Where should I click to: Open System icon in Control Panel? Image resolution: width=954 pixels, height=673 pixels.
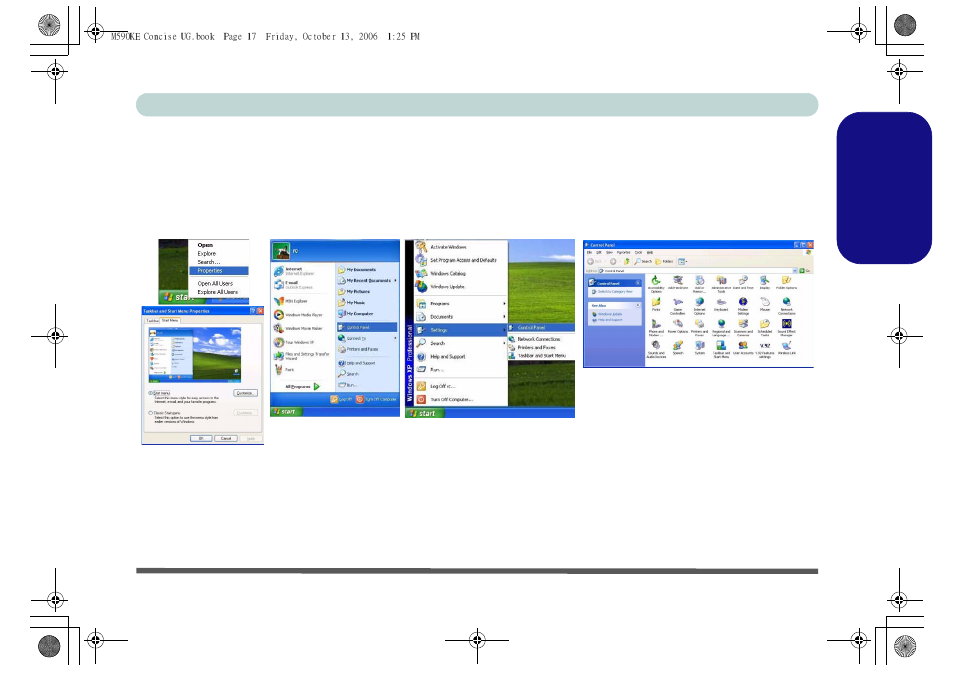pos(700,348)
